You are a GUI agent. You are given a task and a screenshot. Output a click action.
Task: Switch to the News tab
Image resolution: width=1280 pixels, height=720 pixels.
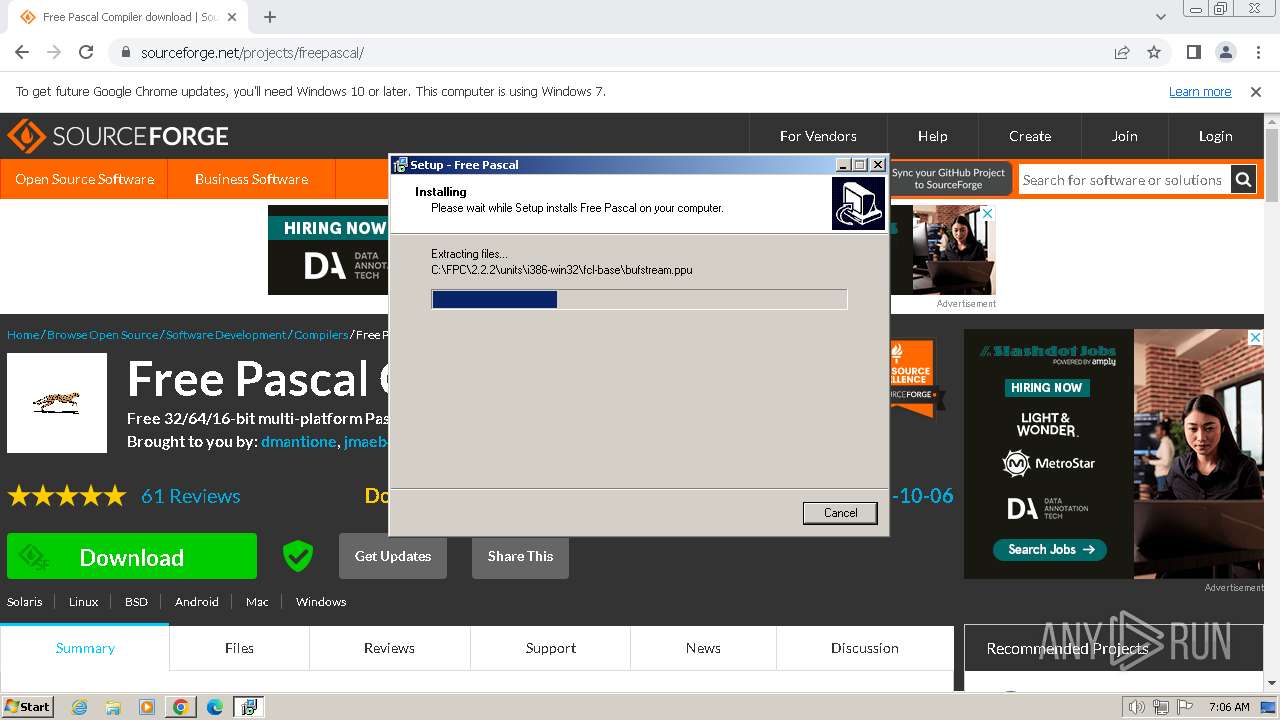[703, 648]
